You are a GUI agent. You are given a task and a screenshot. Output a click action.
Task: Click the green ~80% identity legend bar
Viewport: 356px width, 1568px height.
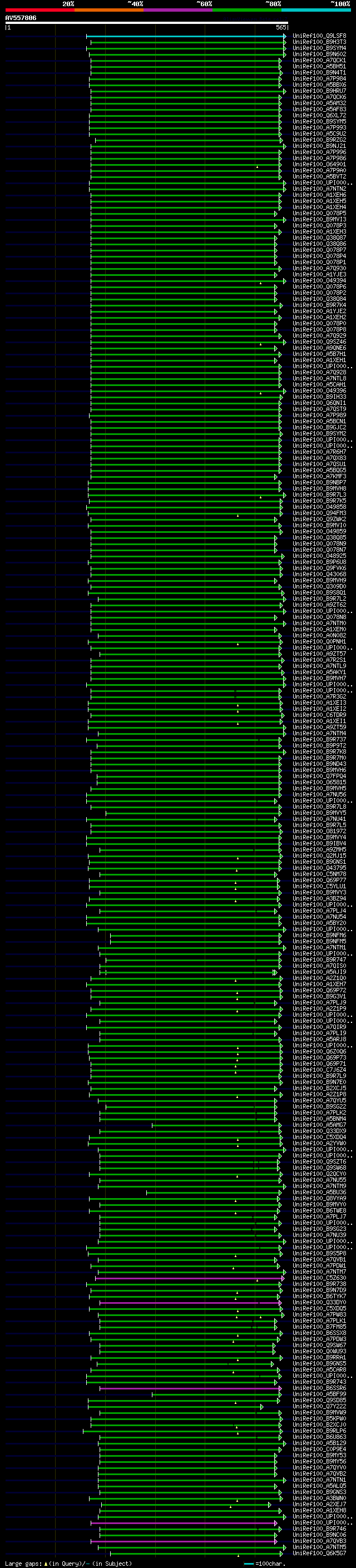click(x=247, y=10)
